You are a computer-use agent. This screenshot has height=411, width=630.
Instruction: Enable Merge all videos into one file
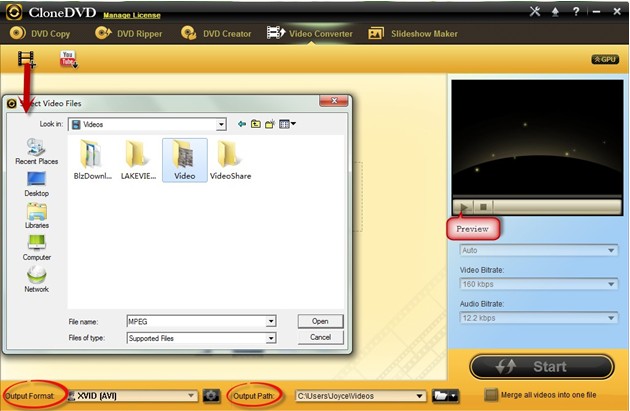pos(491,395)
